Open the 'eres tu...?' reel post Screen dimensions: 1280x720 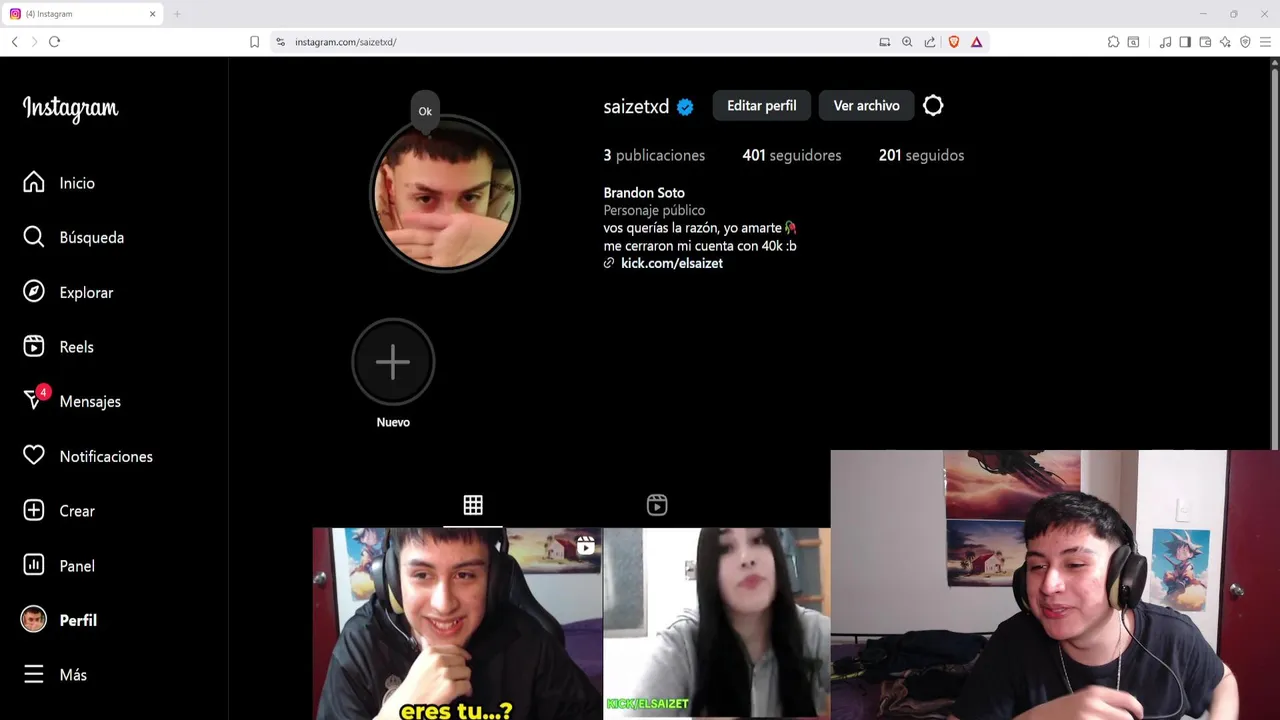click(x=457, y=624)
